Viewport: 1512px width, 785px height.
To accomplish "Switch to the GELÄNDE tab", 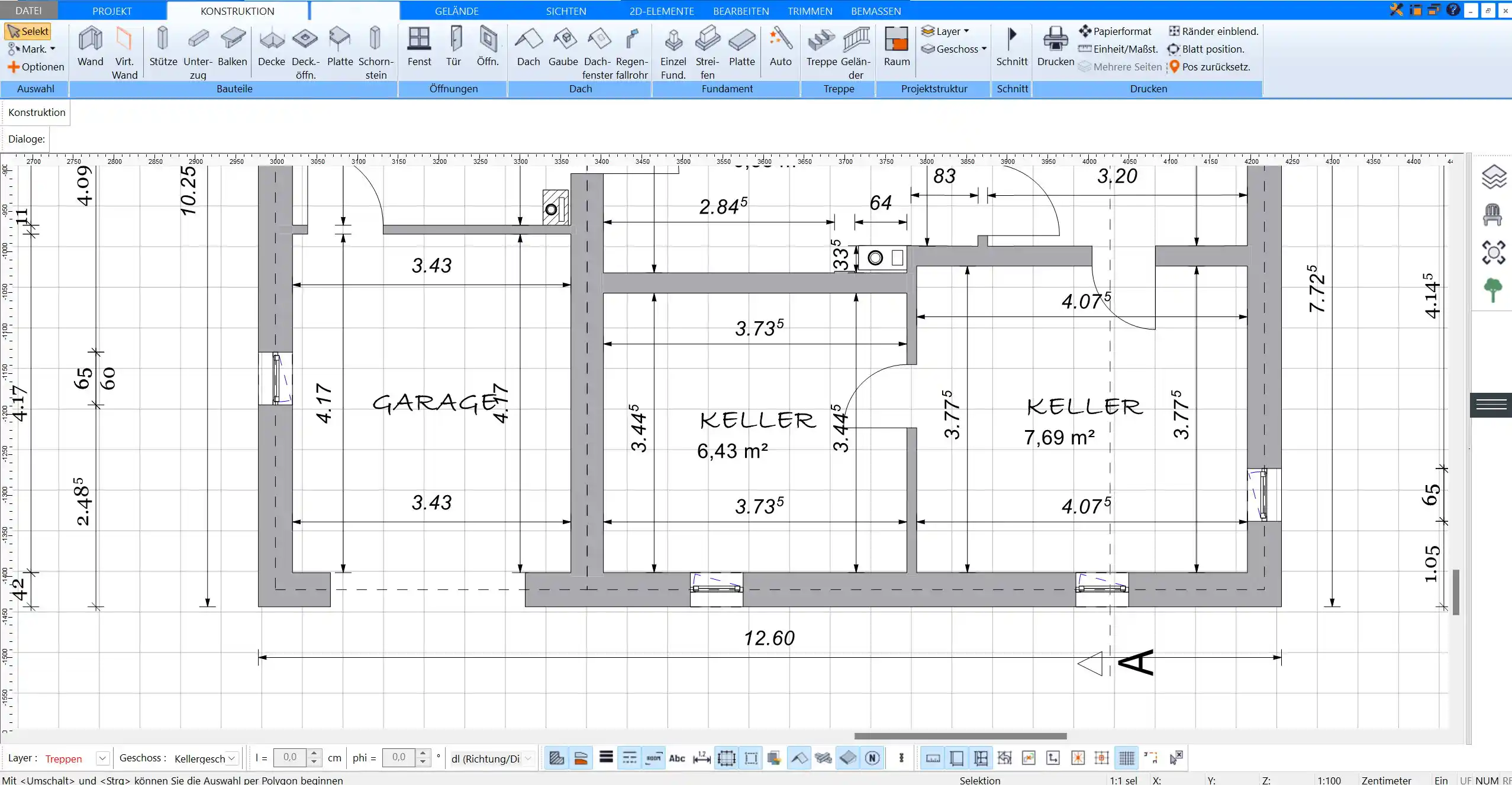I will pyautogui.click(x=456, y=11).
